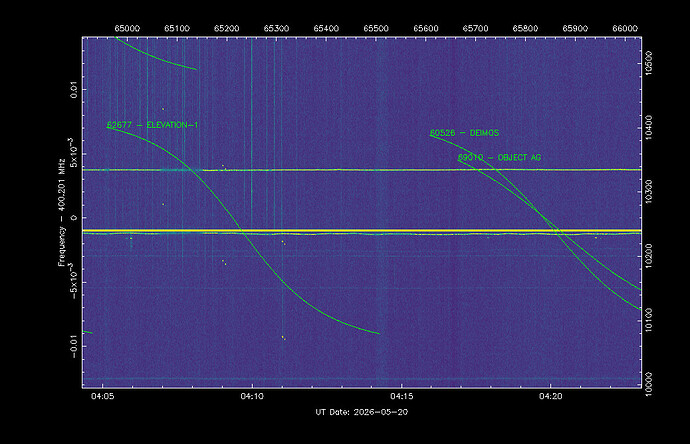Image resolution: width=690 pixels, height=444 pixels.
Task: Click the 04:15 time axis label
Action: (x=401, y=396)
